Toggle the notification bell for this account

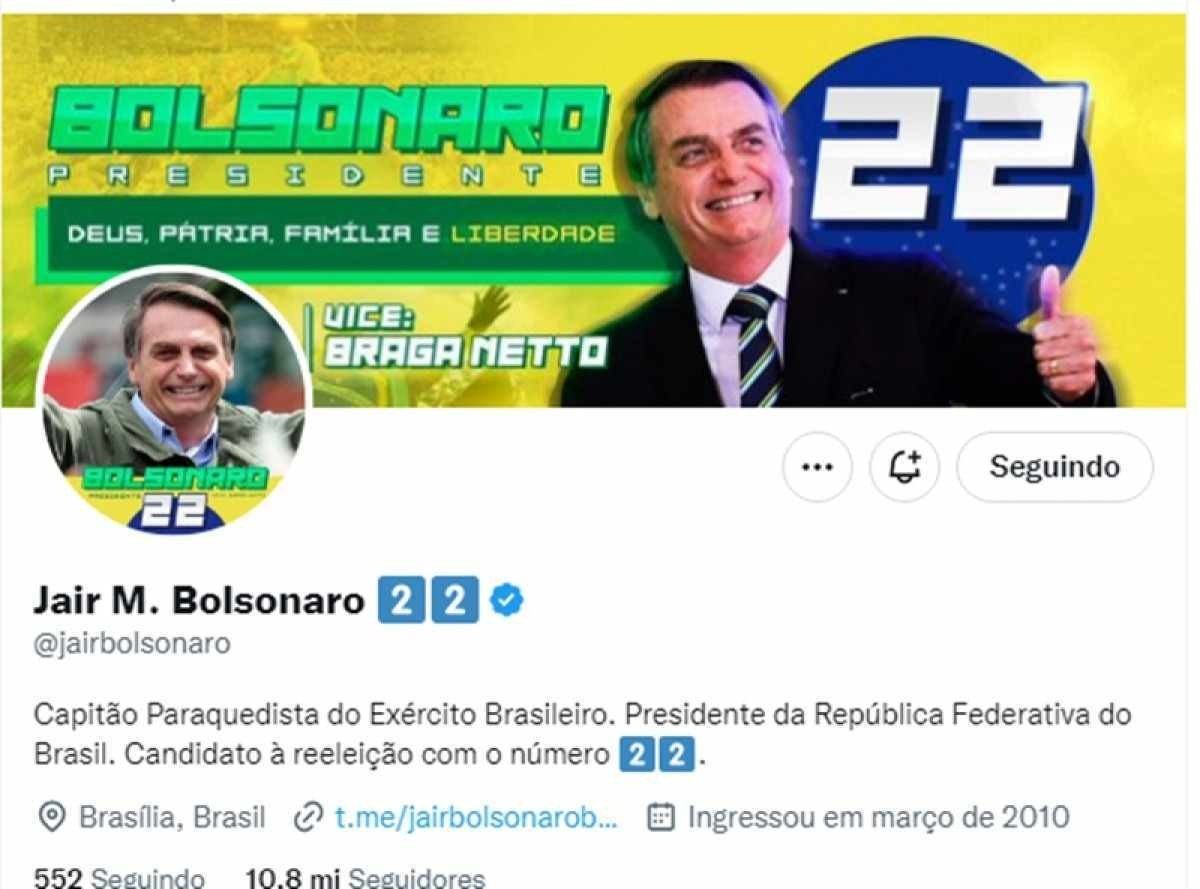tap(904, 467)
